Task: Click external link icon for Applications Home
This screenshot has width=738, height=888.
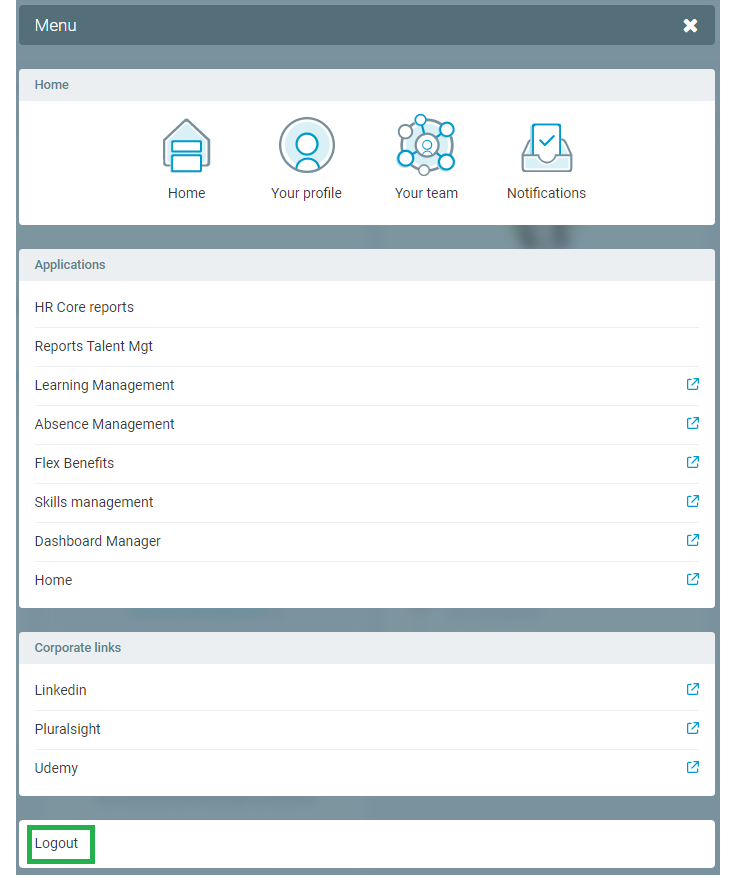Action: (x=693, y=579)
